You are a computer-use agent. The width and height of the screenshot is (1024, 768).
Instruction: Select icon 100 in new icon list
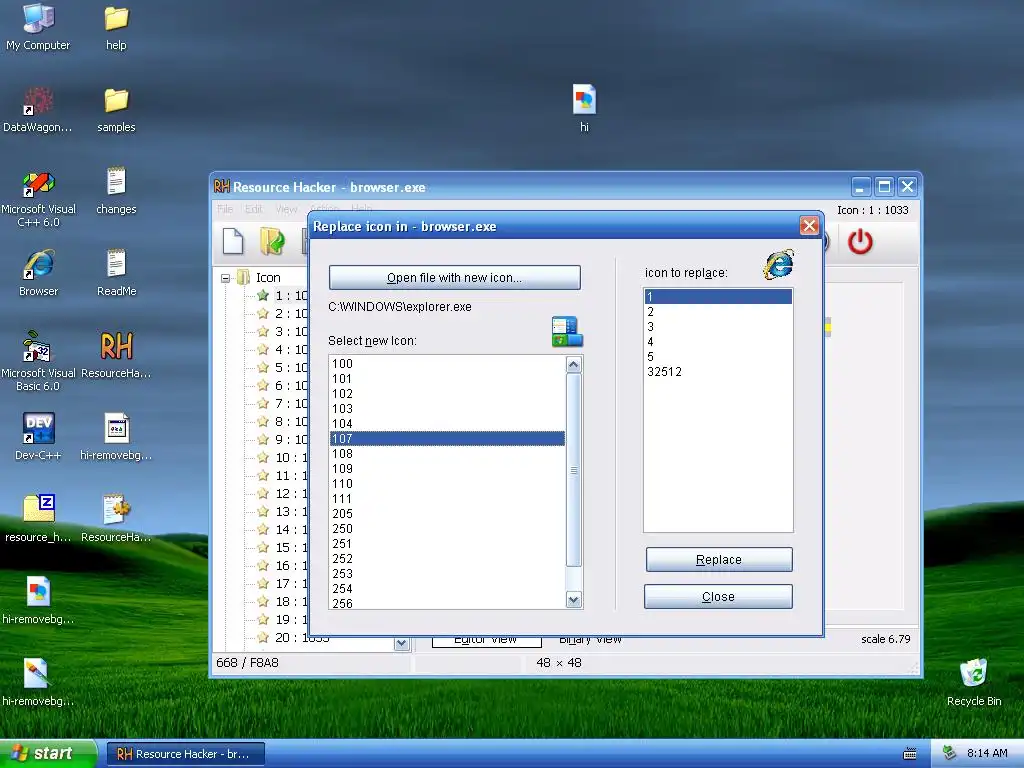447,364
